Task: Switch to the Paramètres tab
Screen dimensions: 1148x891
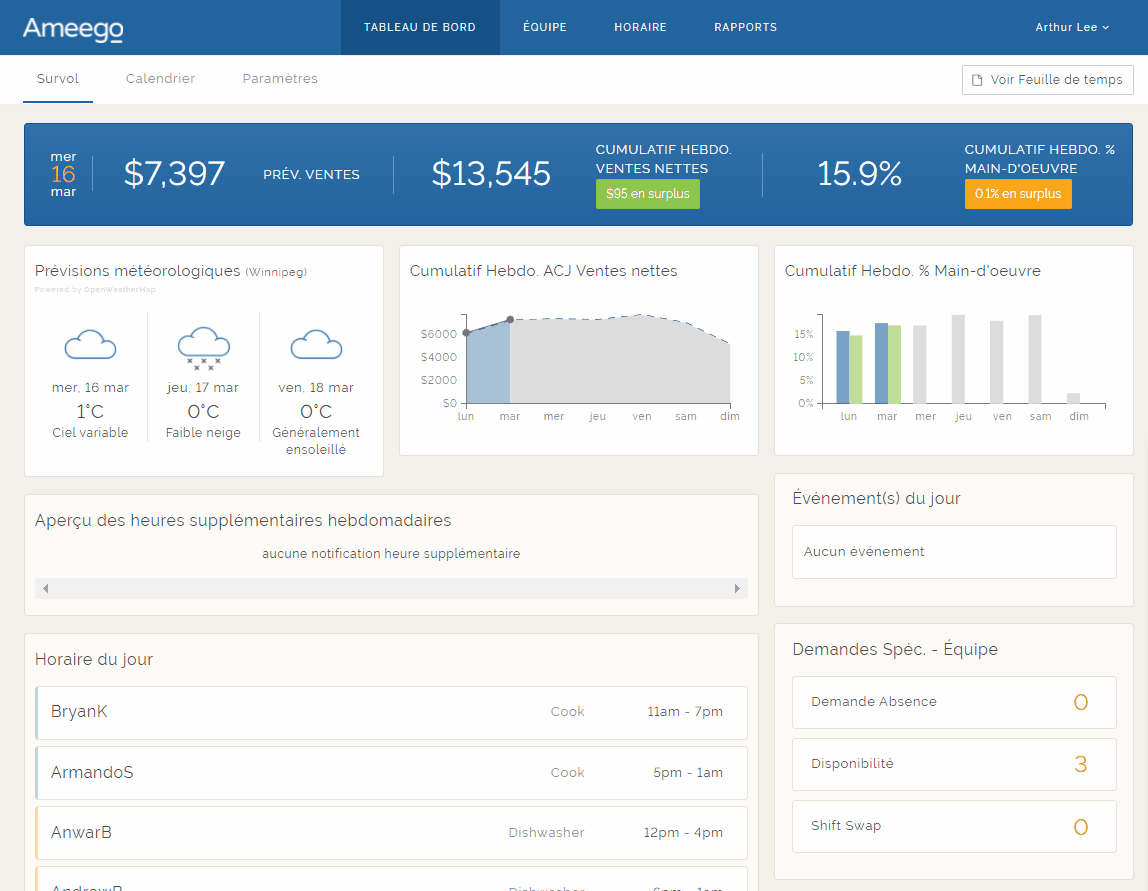Action: pos(280,79)
